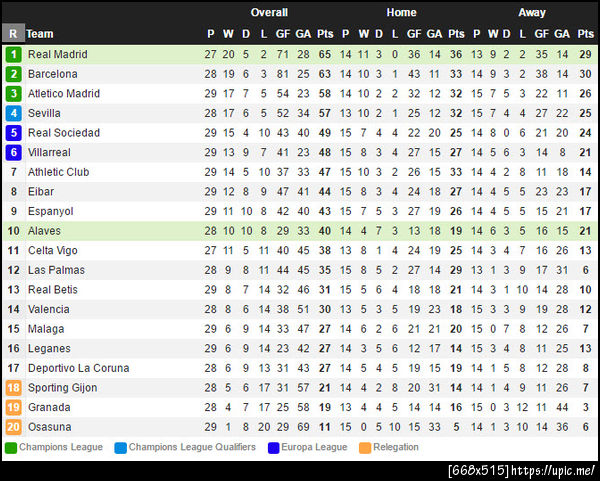
Task: Click the Deportivo La Coruna team name
Action: tap(78, 368)
